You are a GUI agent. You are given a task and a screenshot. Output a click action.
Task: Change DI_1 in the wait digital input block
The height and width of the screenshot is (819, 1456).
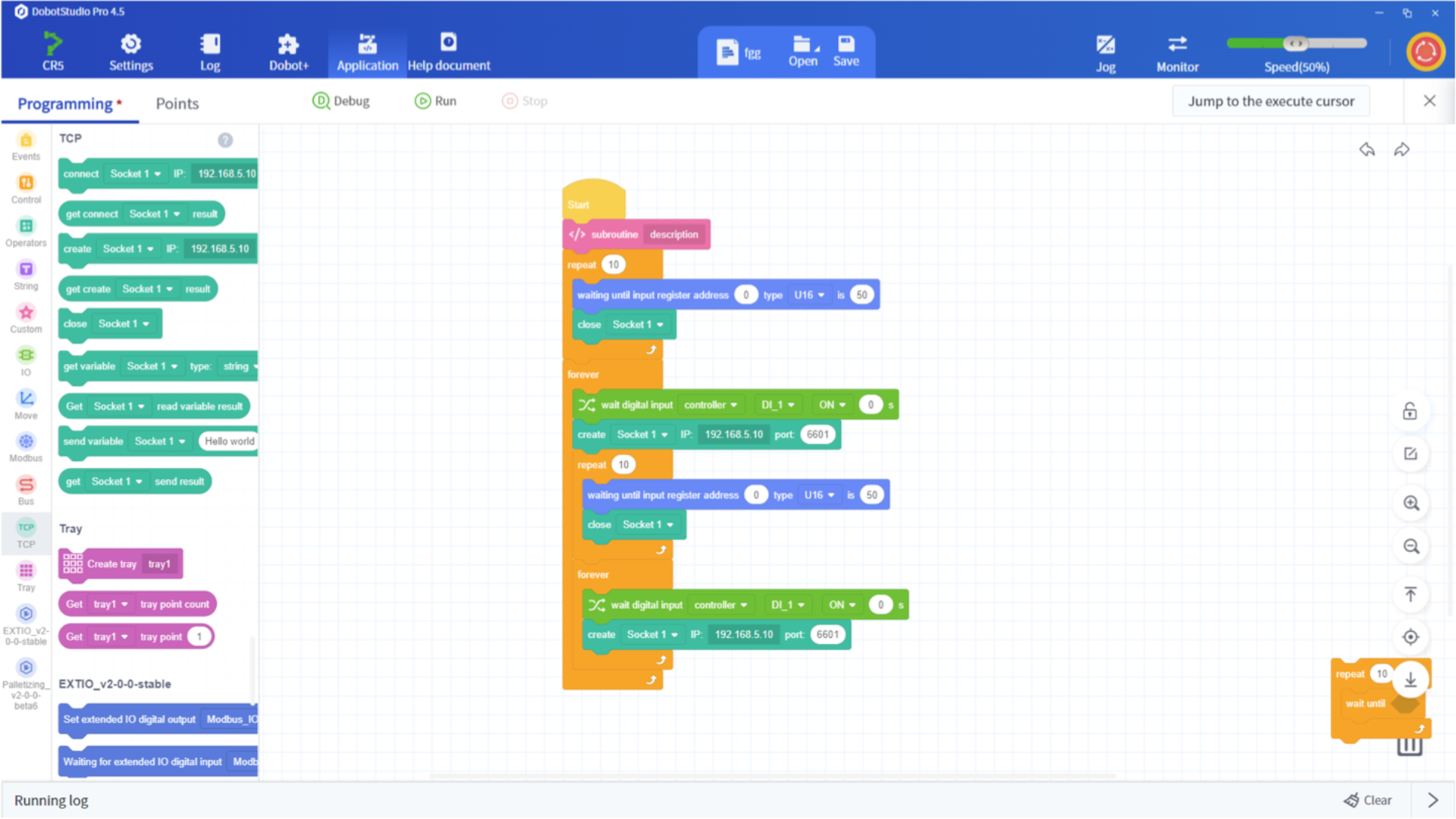click(x=775, y=404)
